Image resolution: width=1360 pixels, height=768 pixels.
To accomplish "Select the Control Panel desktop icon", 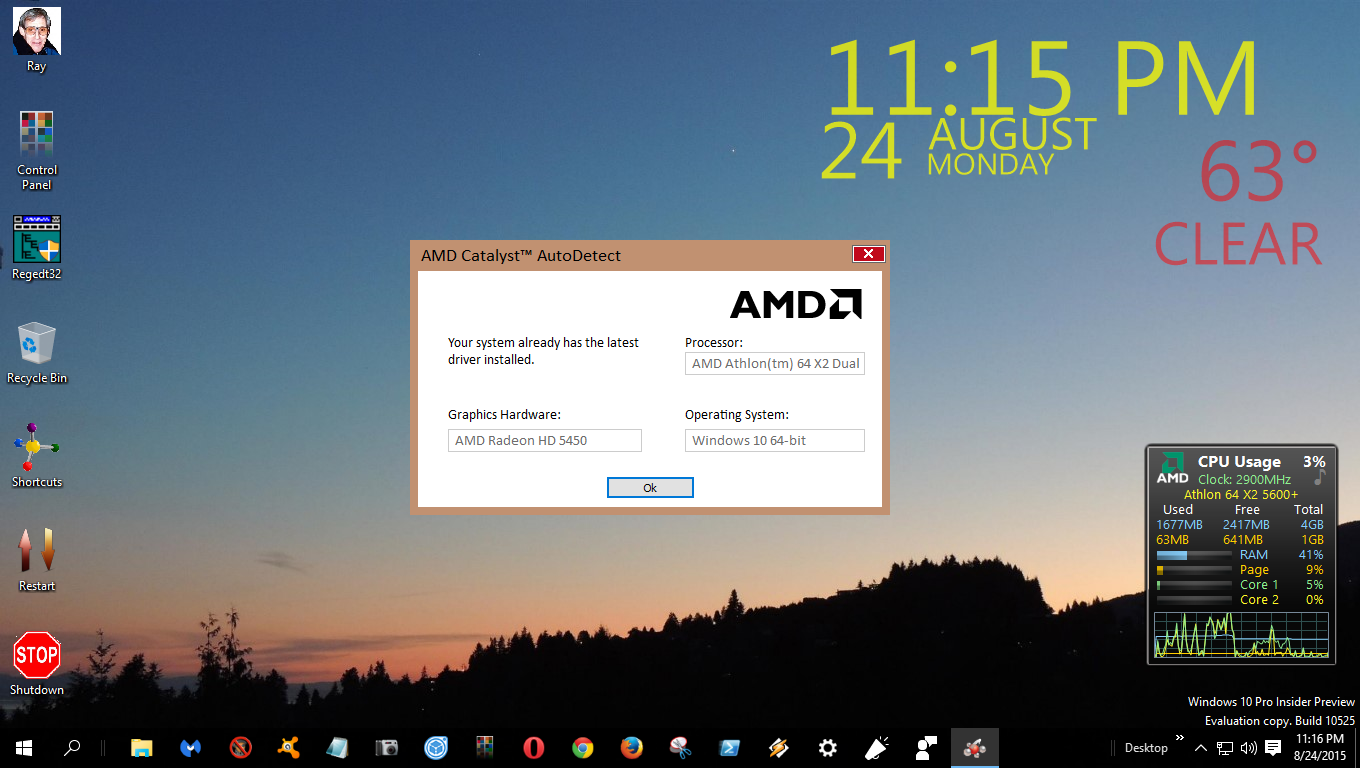I will coord(37,150).
